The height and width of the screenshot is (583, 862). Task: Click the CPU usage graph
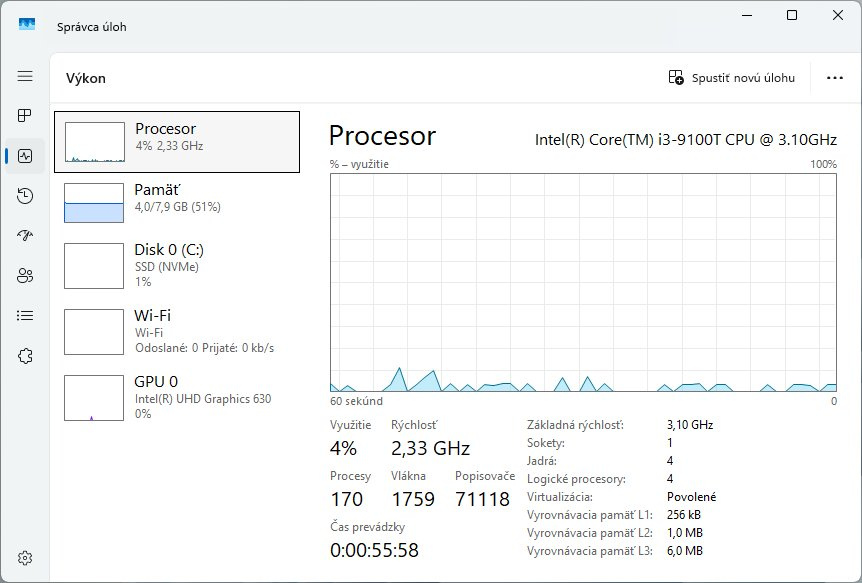pyautogui.click(x=583, y=281)
